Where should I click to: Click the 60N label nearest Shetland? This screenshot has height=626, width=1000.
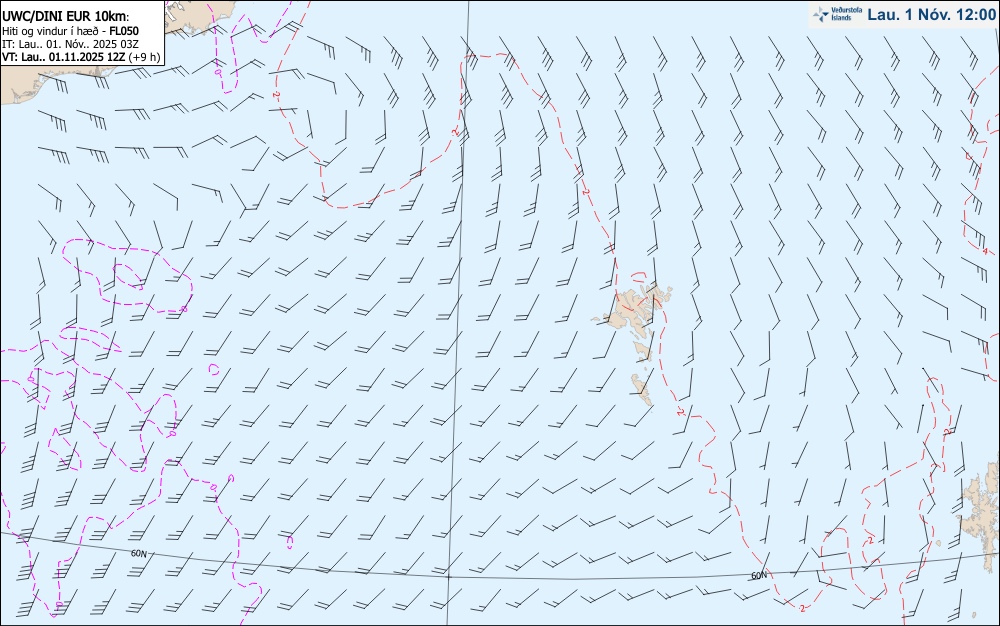[759, 576]
